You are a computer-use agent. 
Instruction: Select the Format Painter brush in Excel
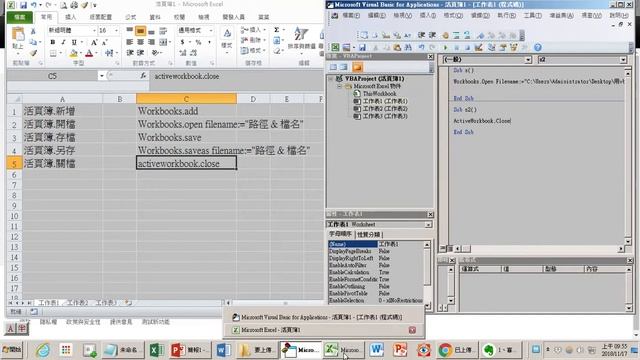33,53
